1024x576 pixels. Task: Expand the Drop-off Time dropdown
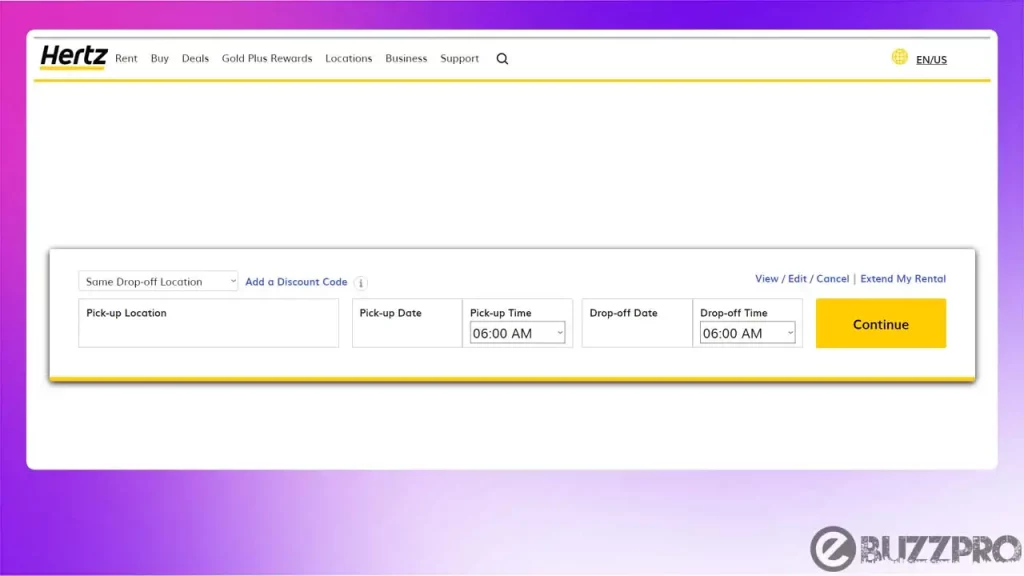[x=747, y=333]
